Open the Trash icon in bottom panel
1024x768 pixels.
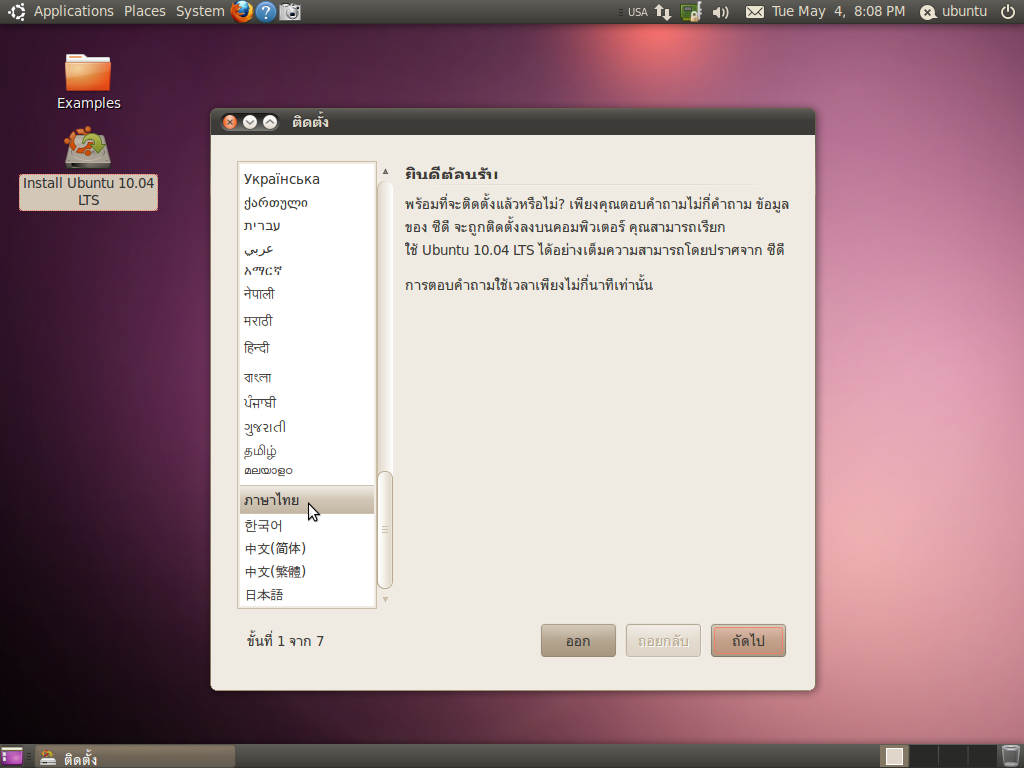click(x=1010, y=756)
